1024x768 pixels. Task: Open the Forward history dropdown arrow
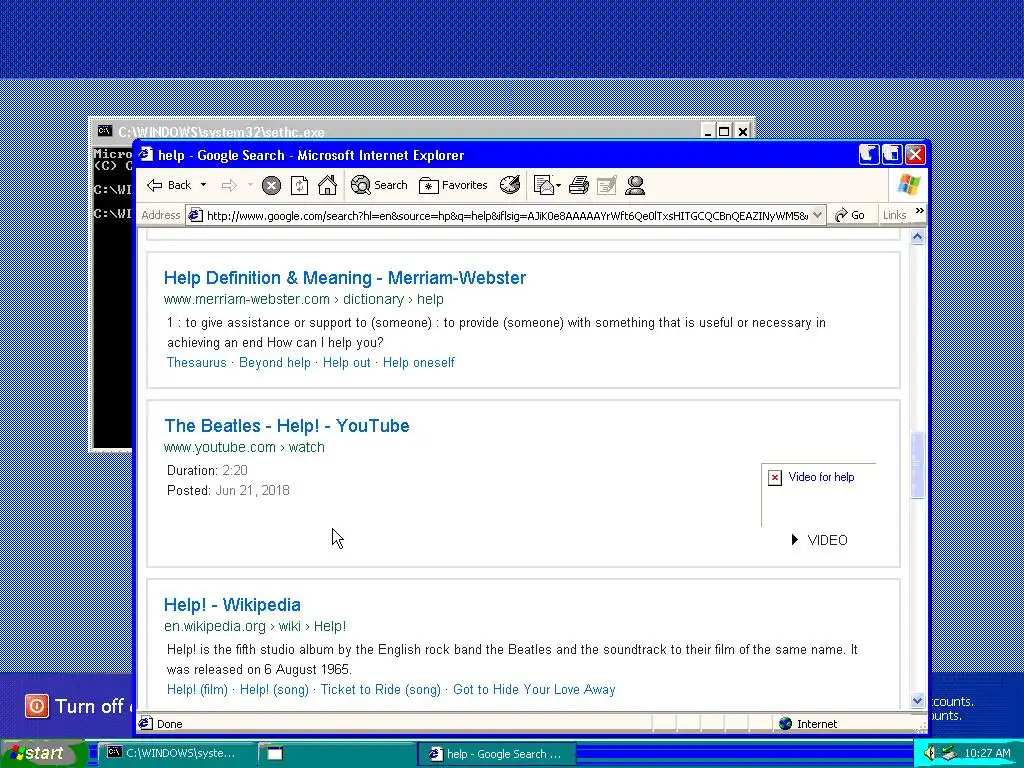(250, 185)
